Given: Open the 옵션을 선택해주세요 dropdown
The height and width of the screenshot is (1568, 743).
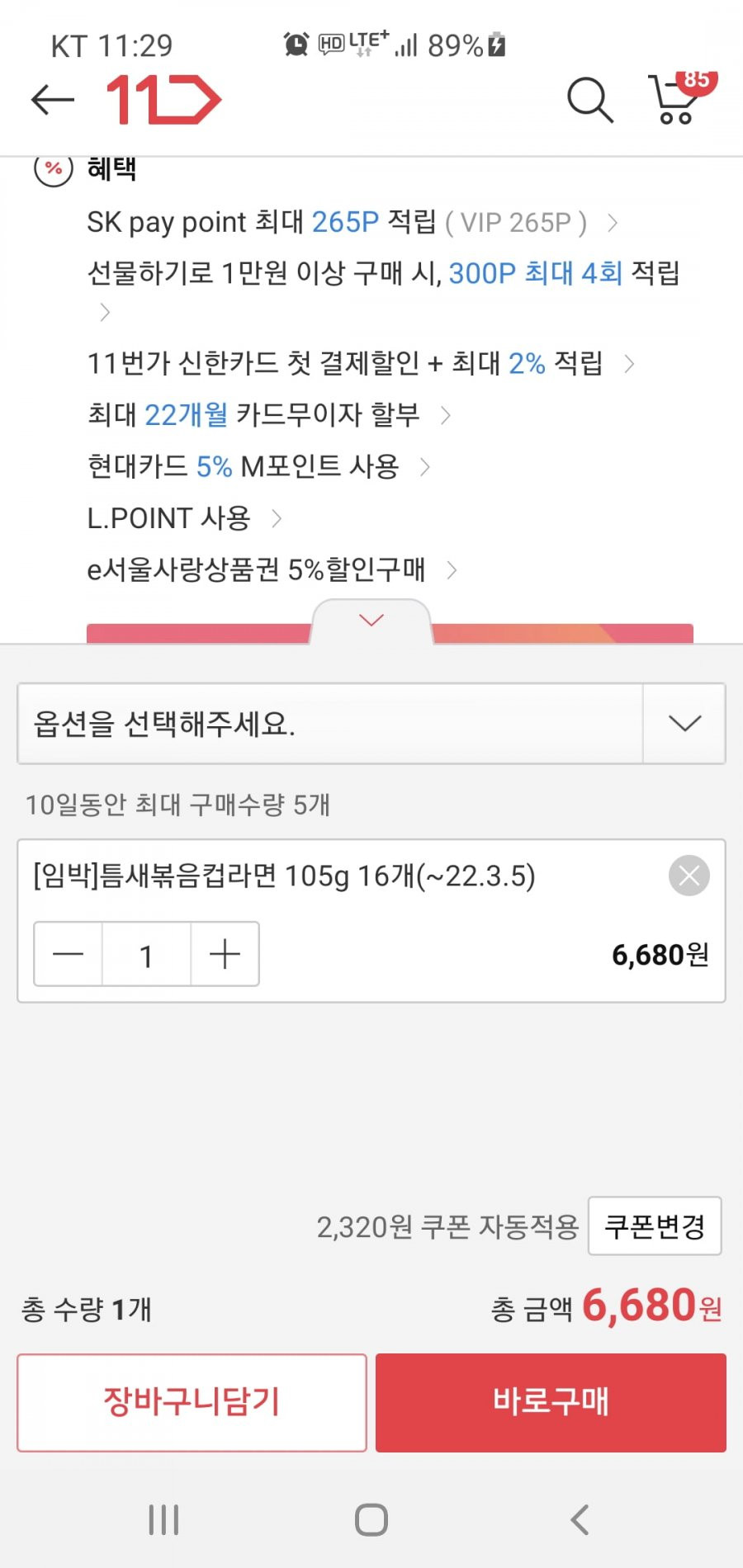Looking at the screenshot, I should [371, 723].
